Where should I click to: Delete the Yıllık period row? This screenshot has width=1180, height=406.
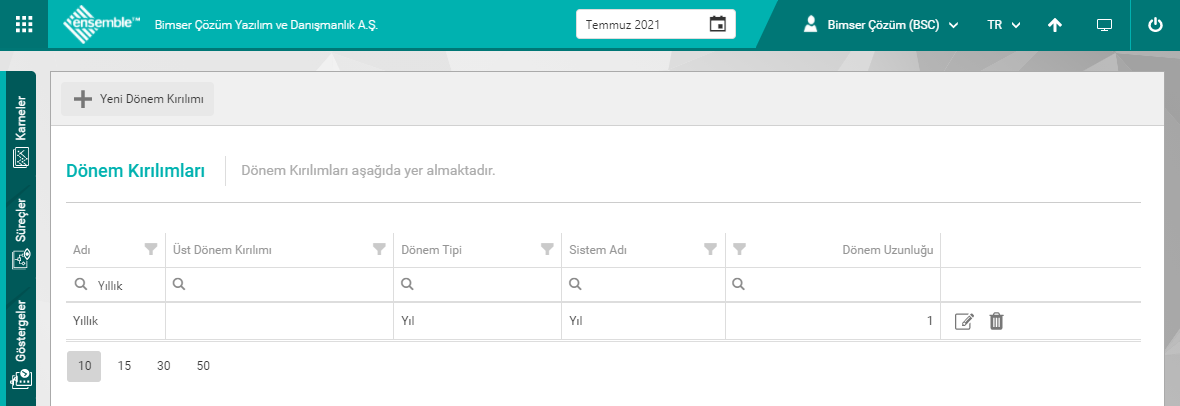click(996, 321)
